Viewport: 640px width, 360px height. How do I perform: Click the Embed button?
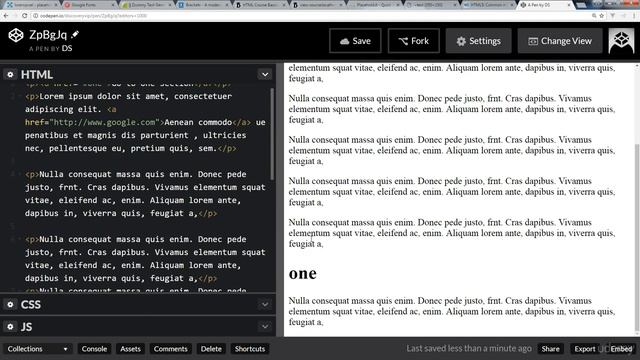[621, 349]
